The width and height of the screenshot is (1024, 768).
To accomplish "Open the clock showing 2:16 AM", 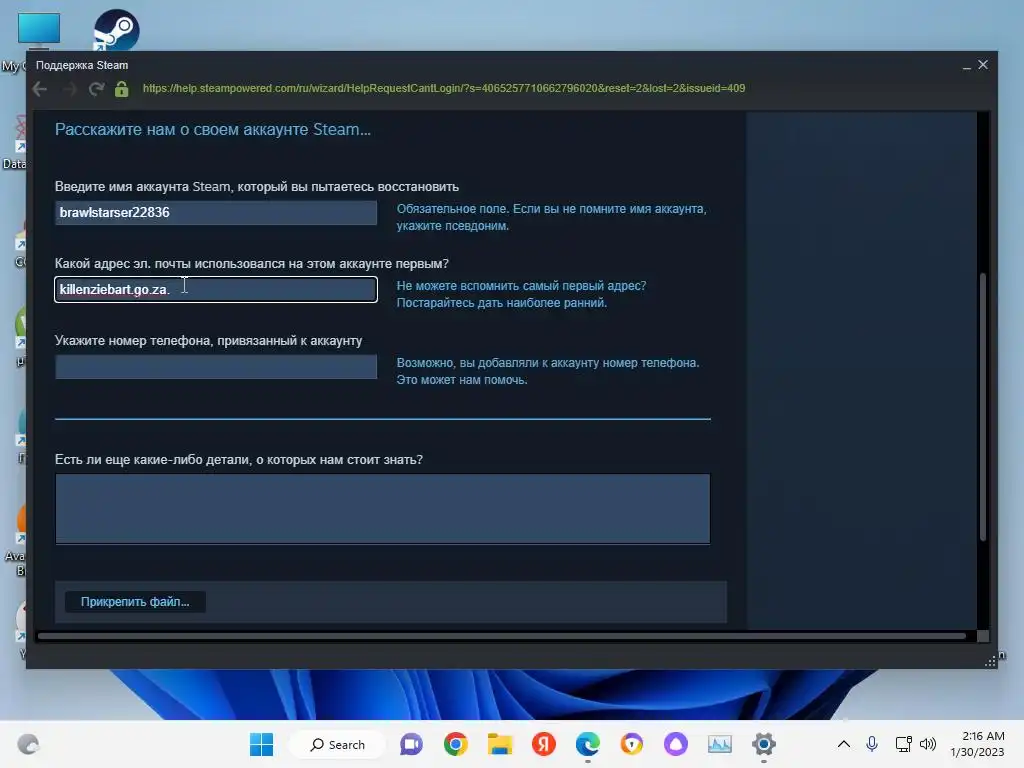I will pyautogui.click(x=977, y=744).
